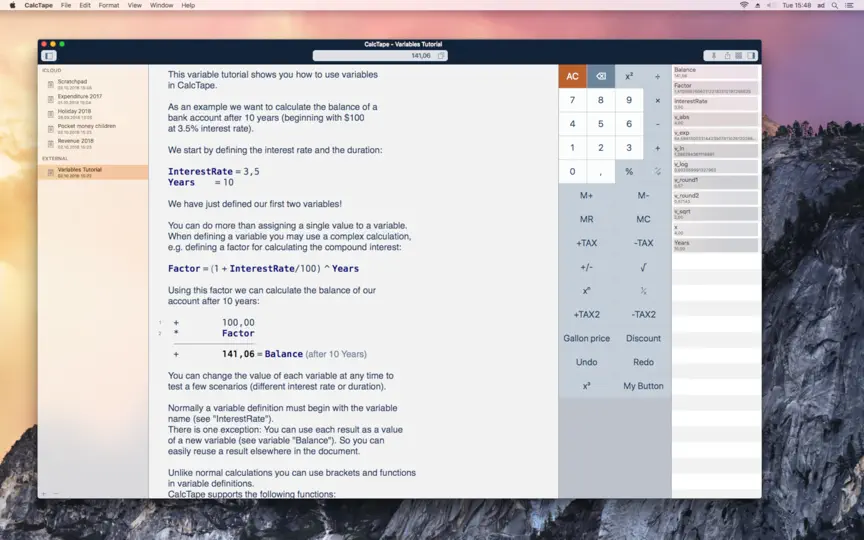Open Scratchpad document in sidebar
This screenshot has height=540, width=864.
pyautogui.click(x=93, y=84)
